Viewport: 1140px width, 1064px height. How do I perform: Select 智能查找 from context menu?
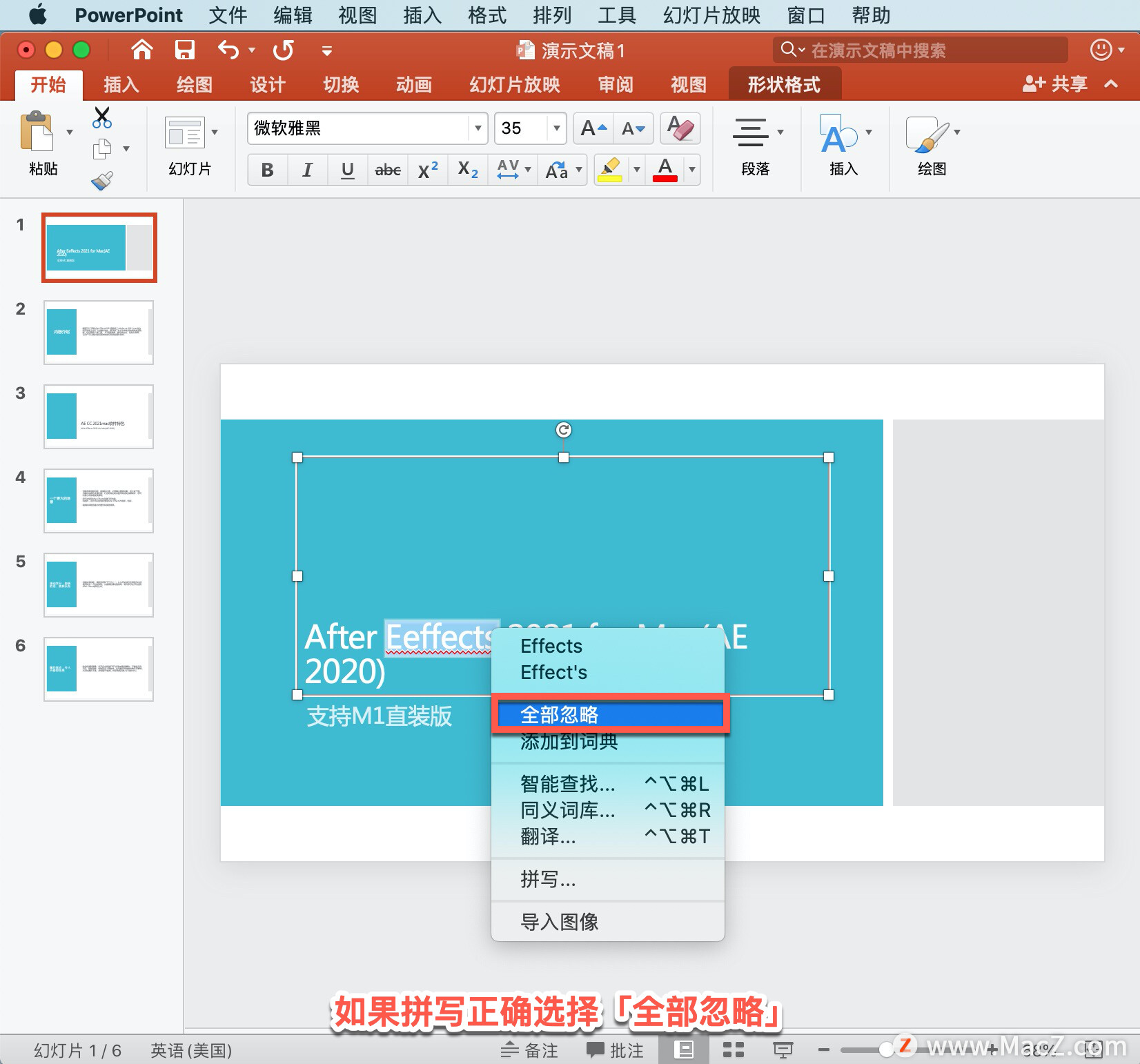608,784
